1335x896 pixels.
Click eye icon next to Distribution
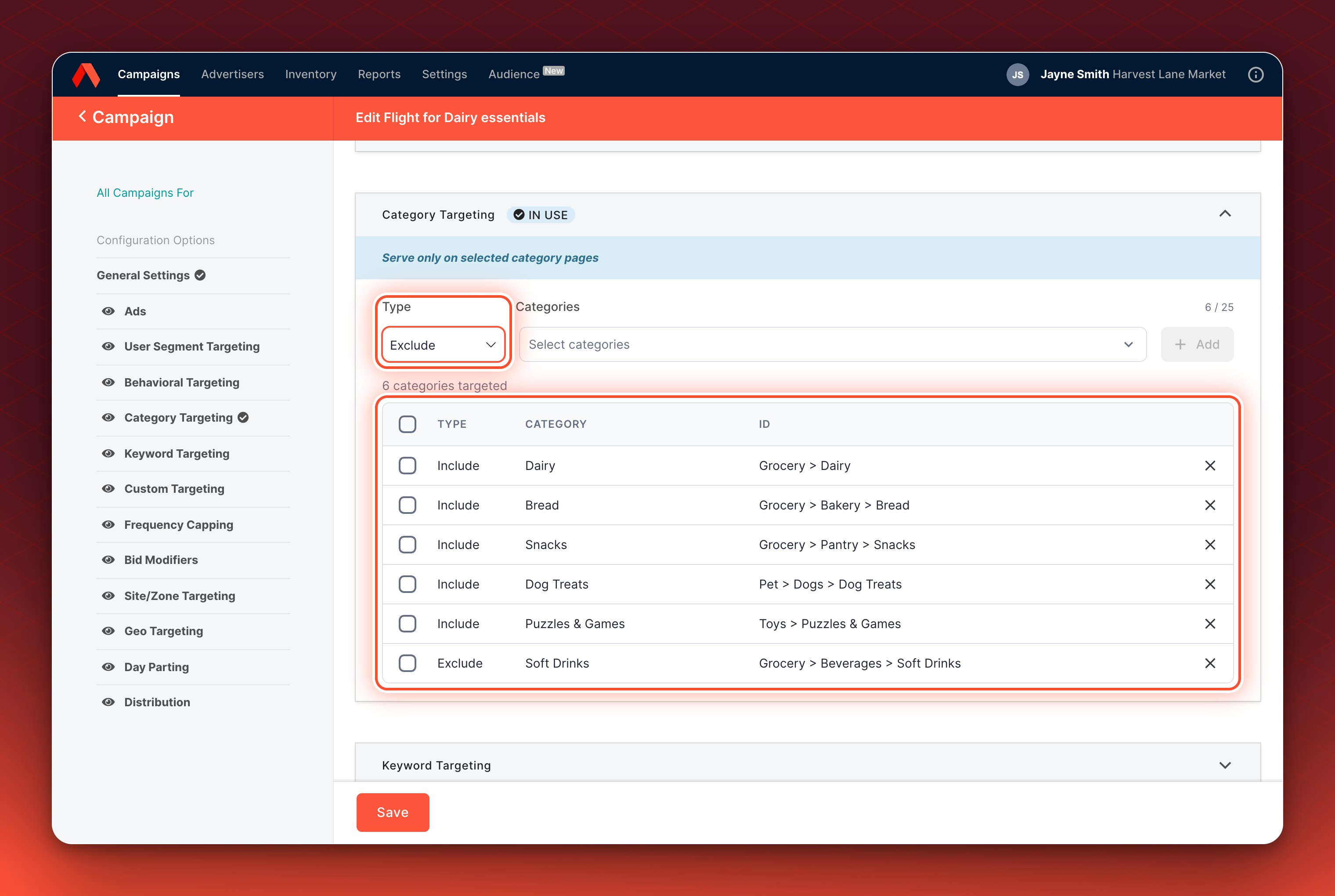coord(108,702)
